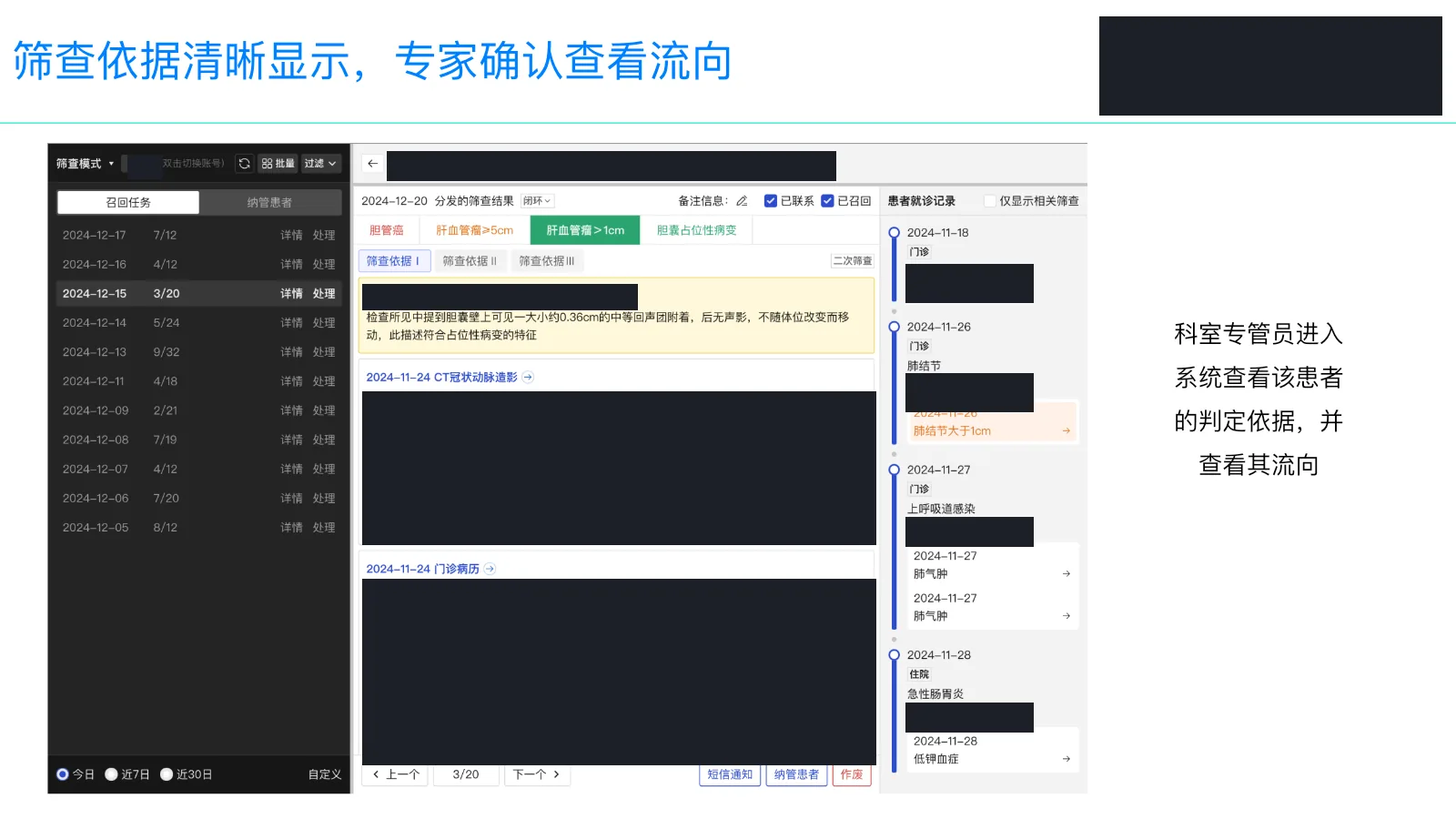The image size is (1456, 819).
Task: Select the 胆管癌 tab
Action: point(387,230)
